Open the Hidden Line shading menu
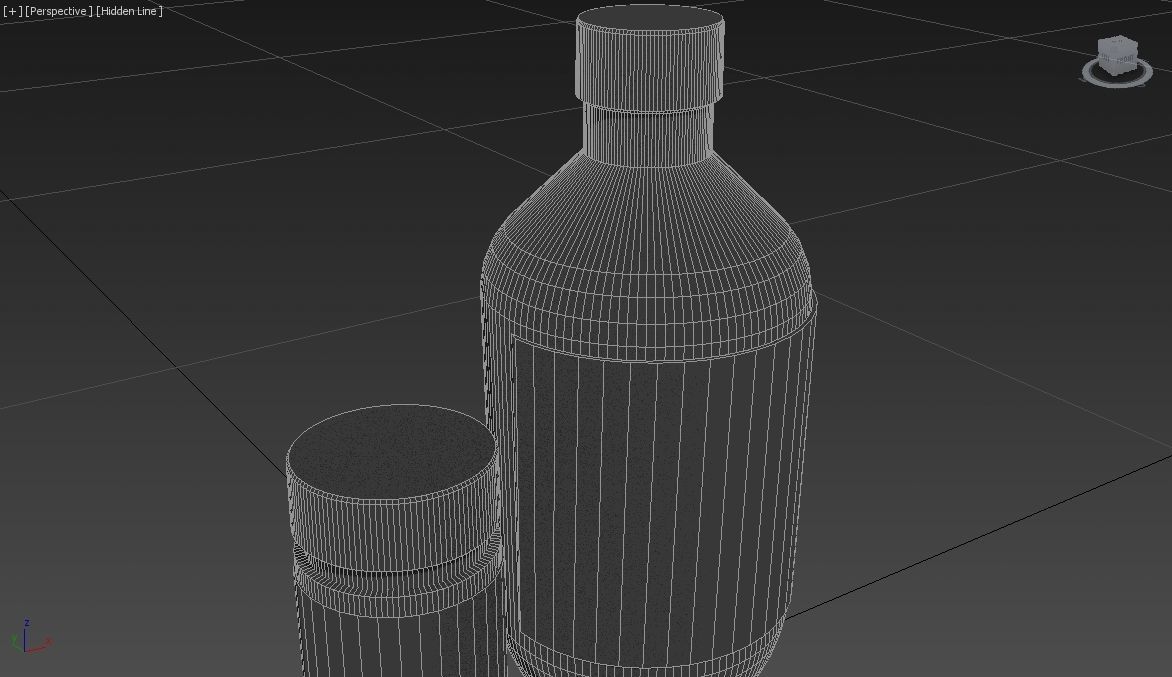The width and height of the screenshot is (1172, 677). (x=129, y=11)
